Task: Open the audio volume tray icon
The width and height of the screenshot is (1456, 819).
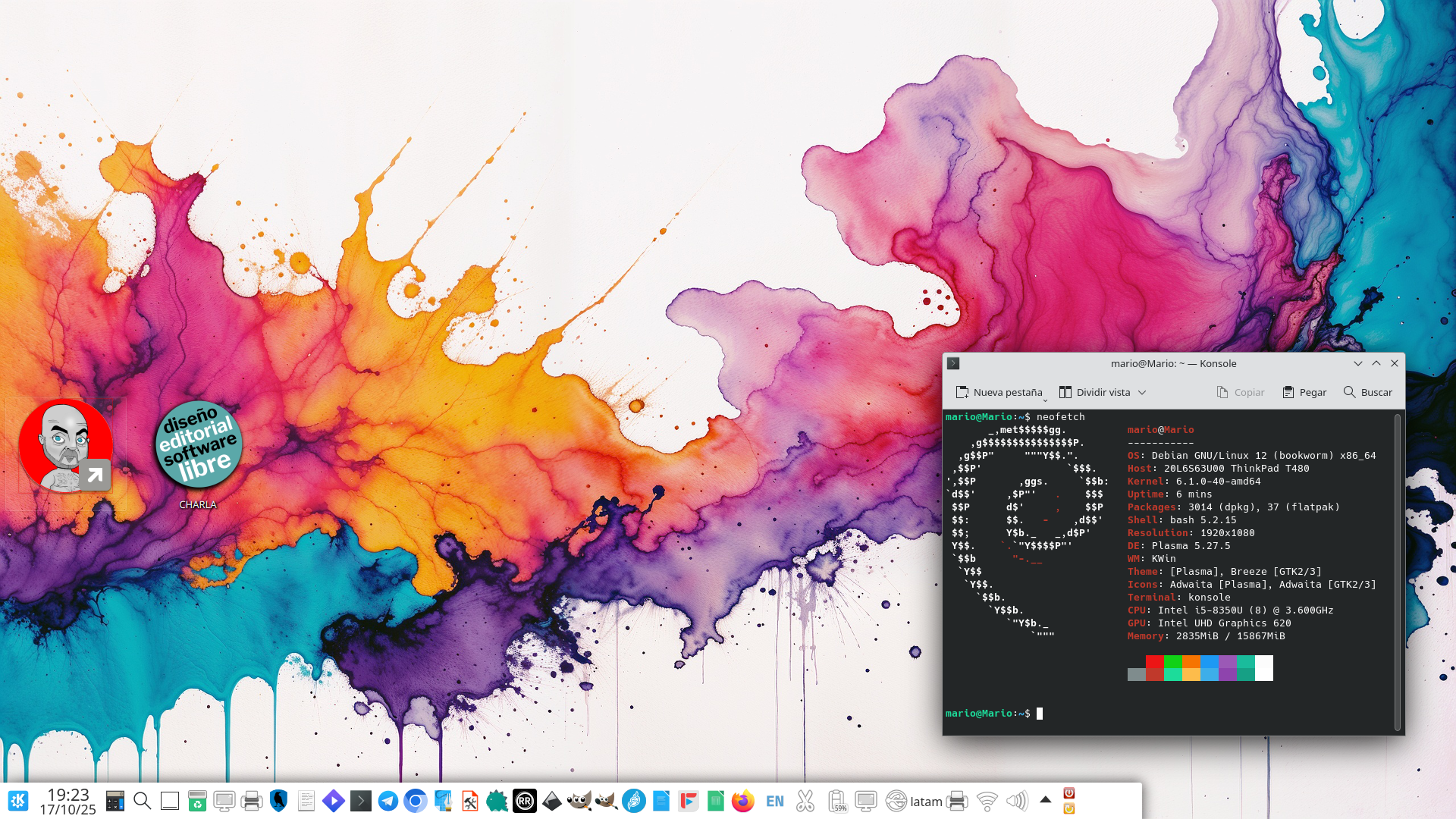Action: (1016, 801)
